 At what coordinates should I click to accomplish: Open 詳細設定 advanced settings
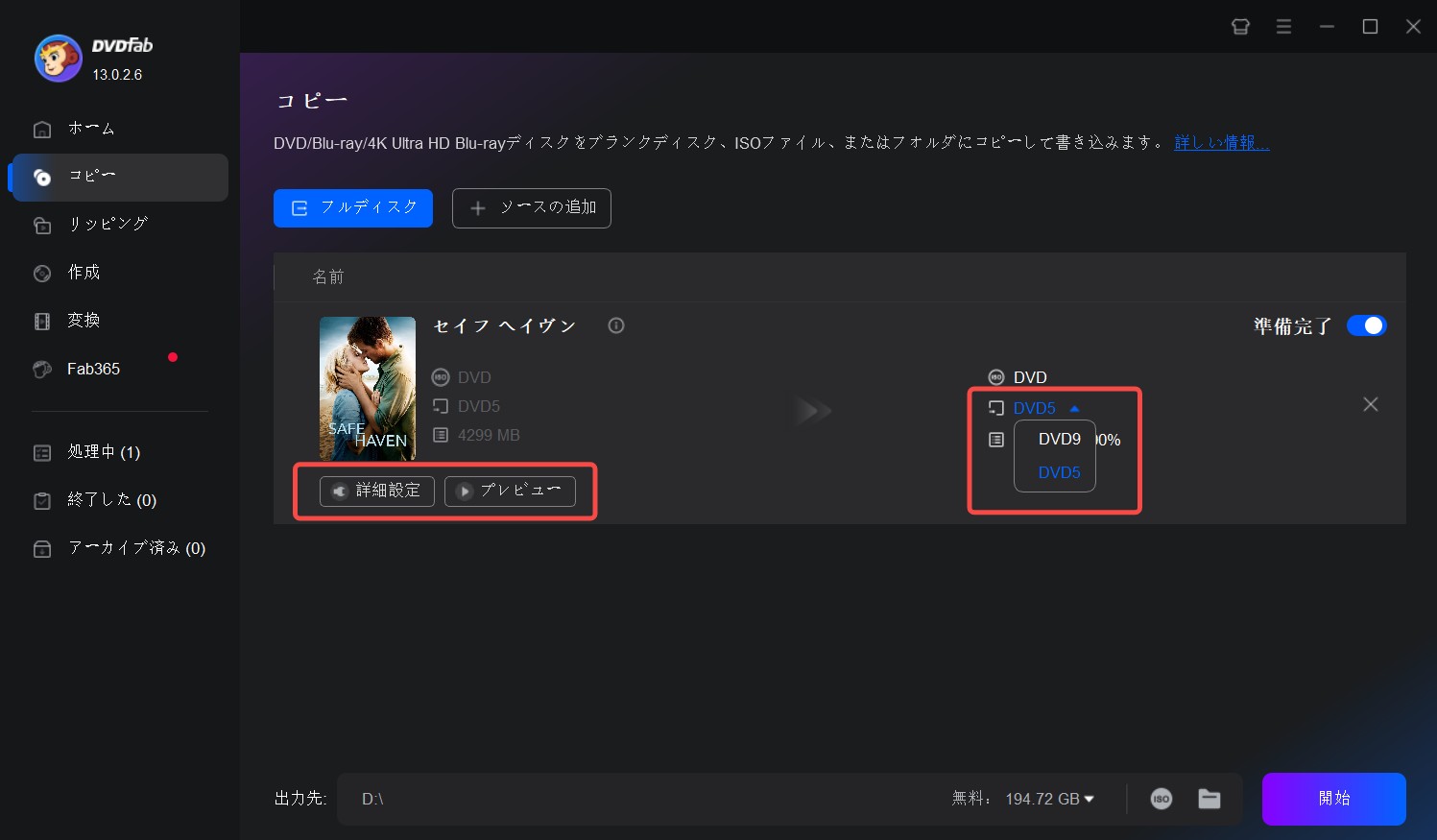tap(377, 491)
